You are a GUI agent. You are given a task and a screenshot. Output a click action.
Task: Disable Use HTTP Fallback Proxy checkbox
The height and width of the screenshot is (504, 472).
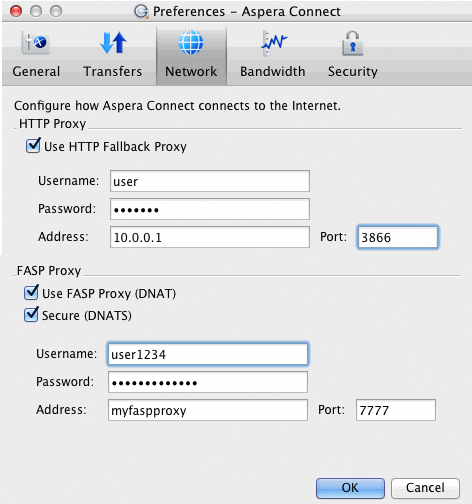[33, 146]
